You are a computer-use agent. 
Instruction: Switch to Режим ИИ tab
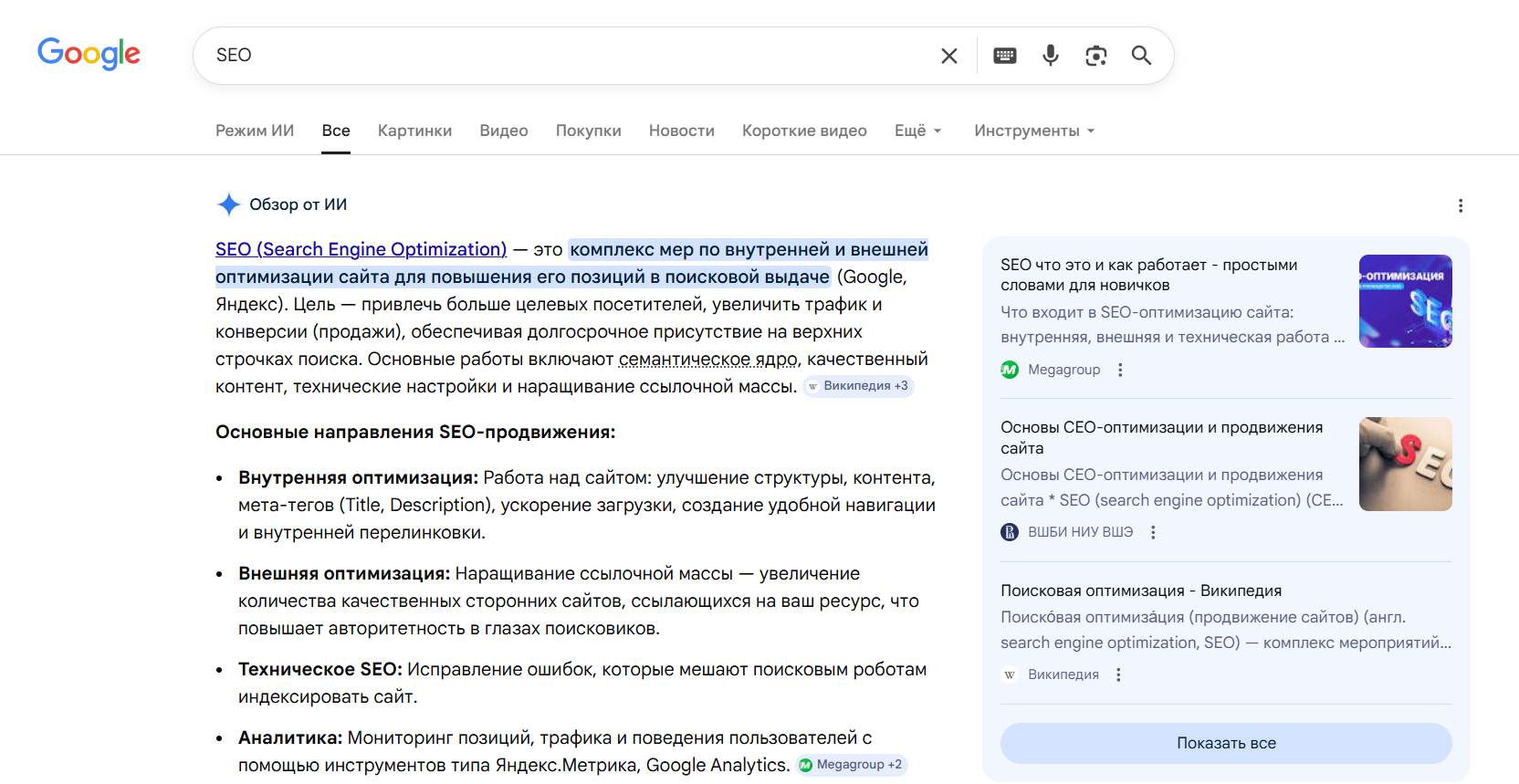tap(255, 131)
